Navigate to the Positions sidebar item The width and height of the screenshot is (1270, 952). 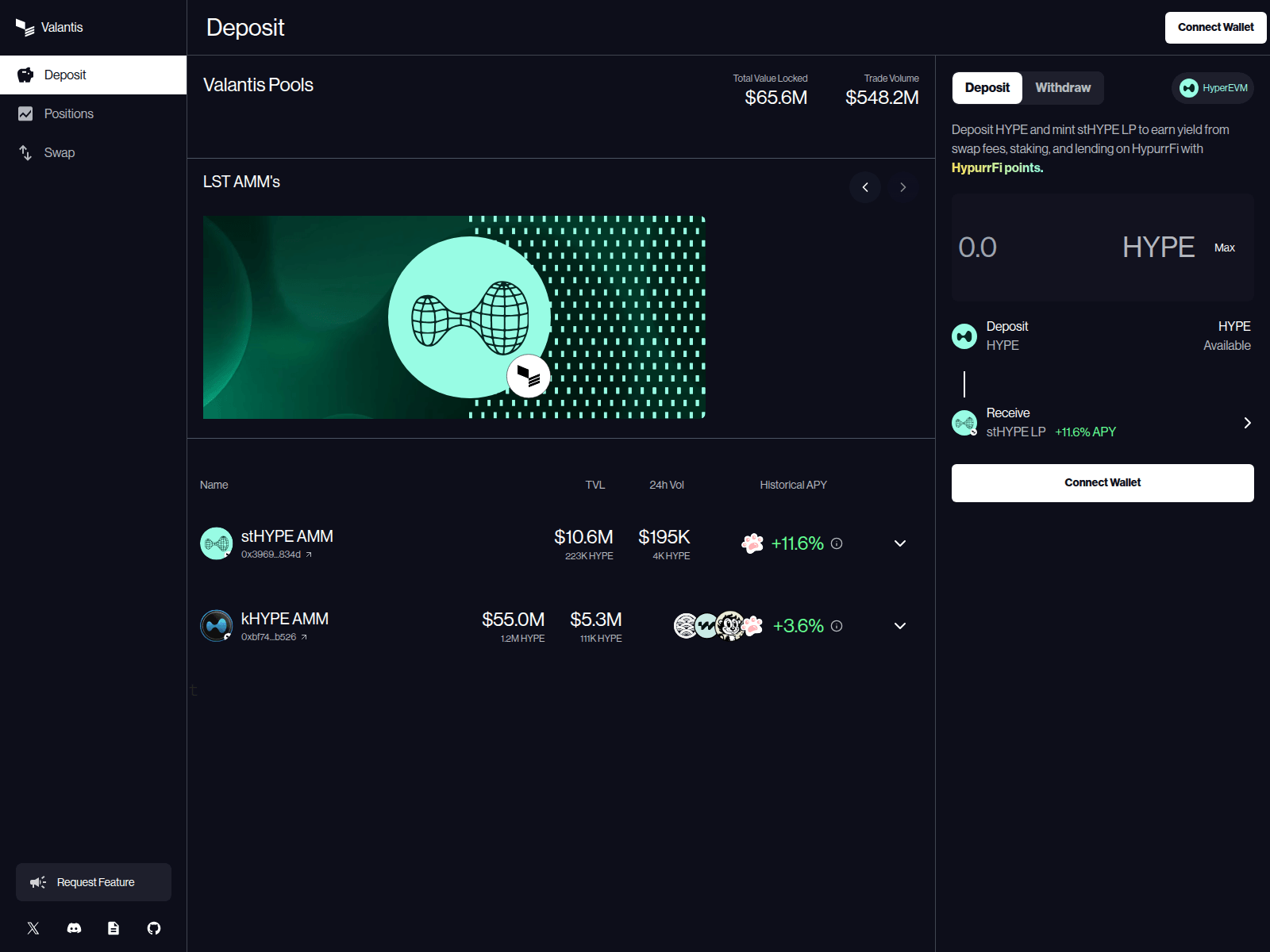pyautogui.click(x=68, y=113)
